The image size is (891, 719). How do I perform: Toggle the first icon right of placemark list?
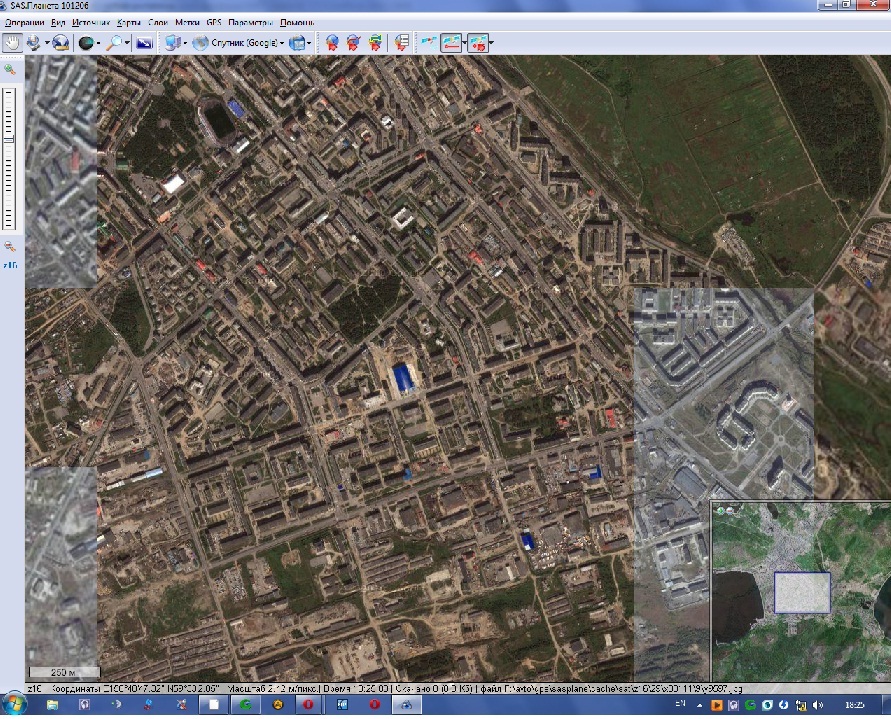[428, 43]
